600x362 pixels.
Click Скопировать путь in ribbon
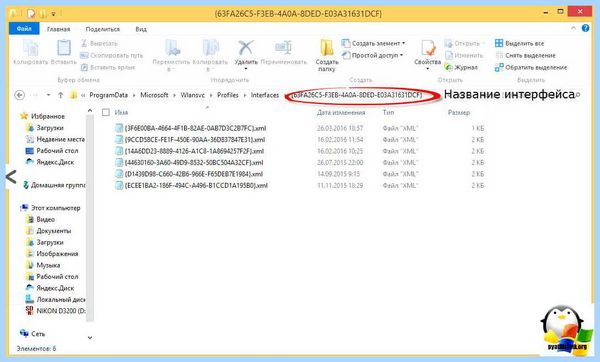pos(111,55)
